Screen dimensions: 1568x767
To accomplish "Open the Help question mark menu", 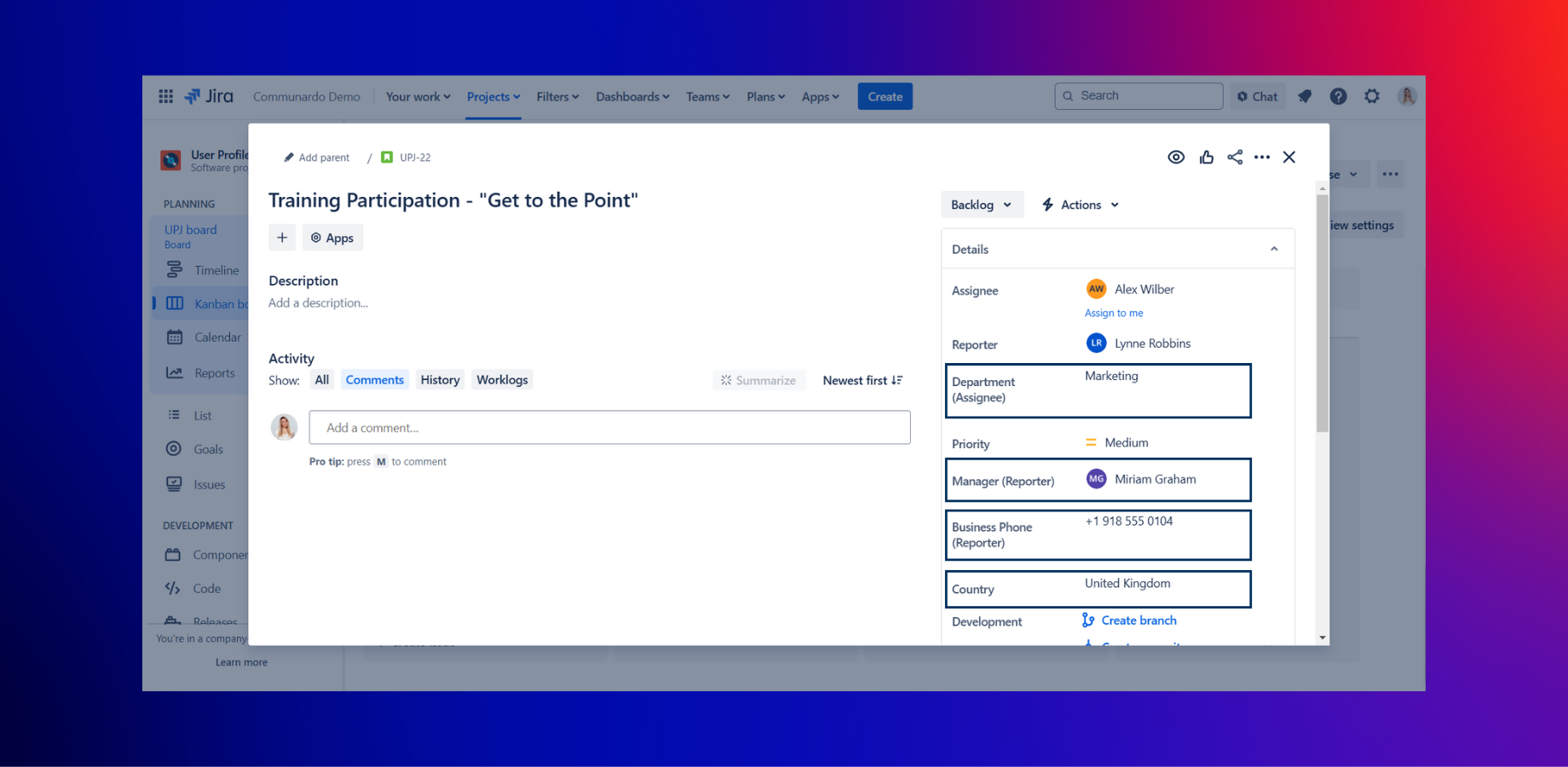I will pos(1339,96).
